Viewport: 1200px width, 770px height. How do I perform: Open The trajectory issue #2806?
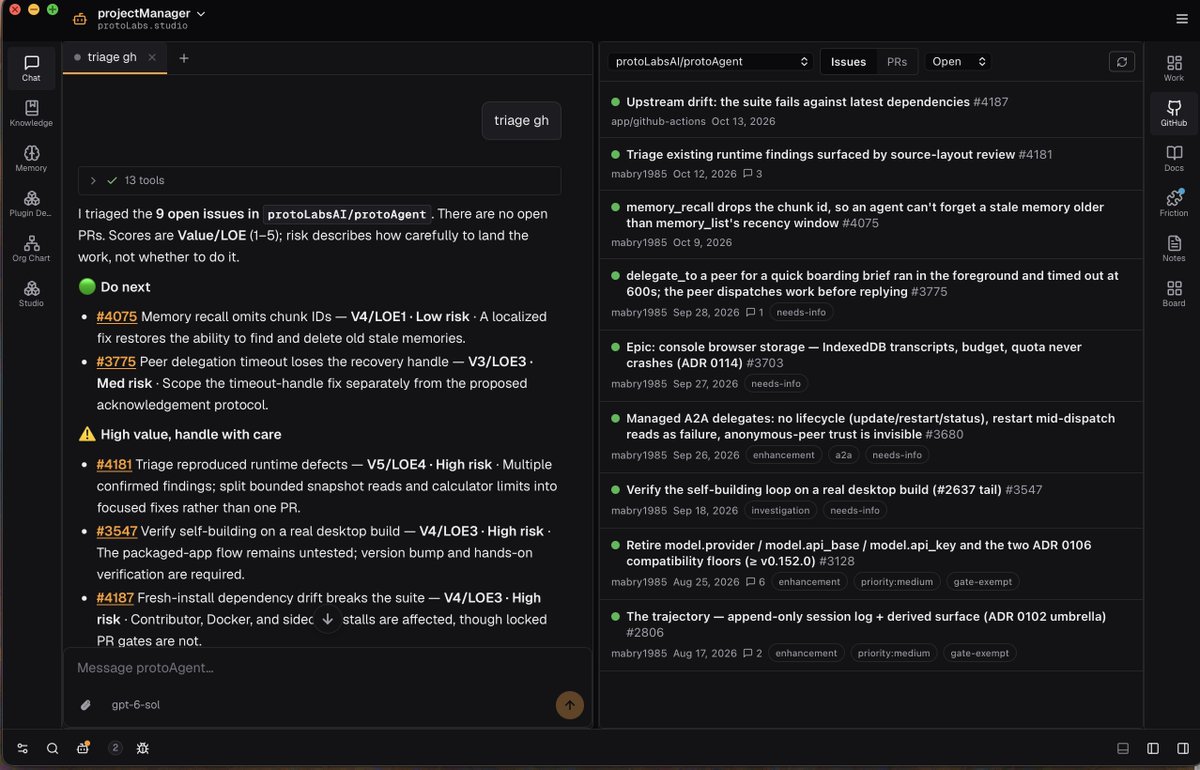pyautogui.click(x=870, y=634)
